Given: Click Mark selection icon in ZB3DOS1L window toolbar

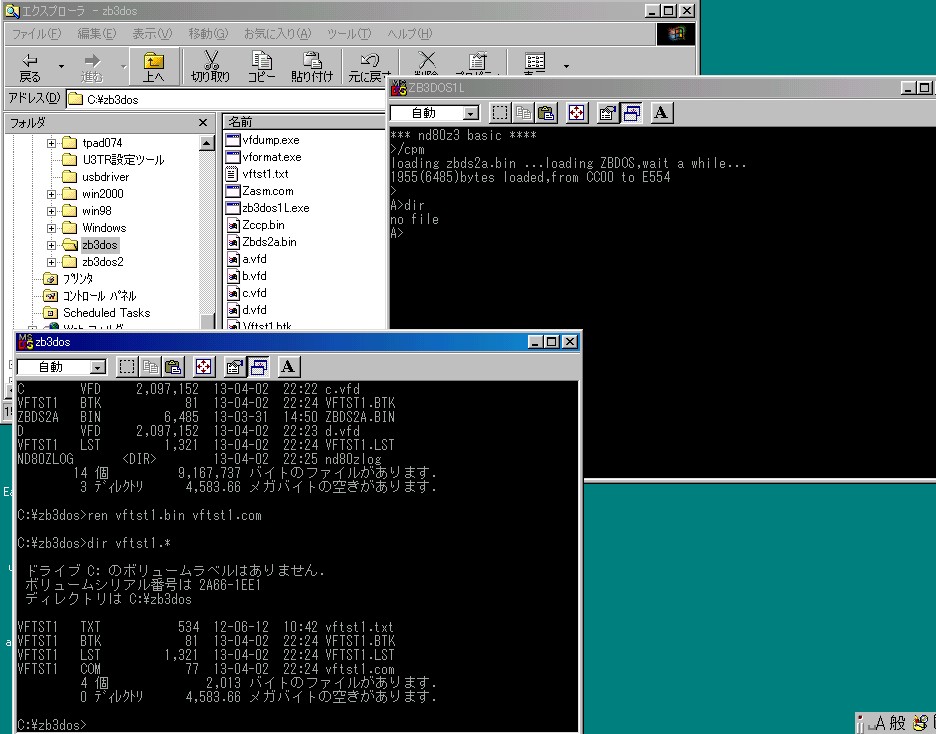Looking at the screenshot, I should 500,113.
